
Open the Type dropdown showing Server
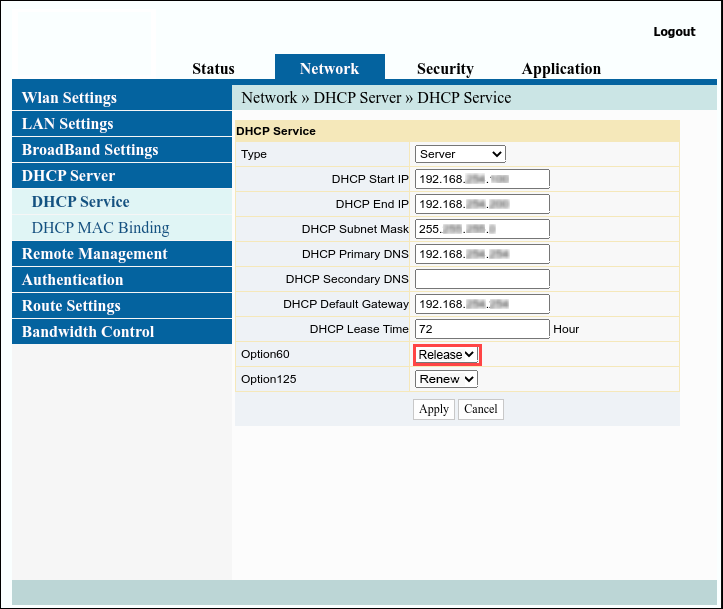point(460,154)
